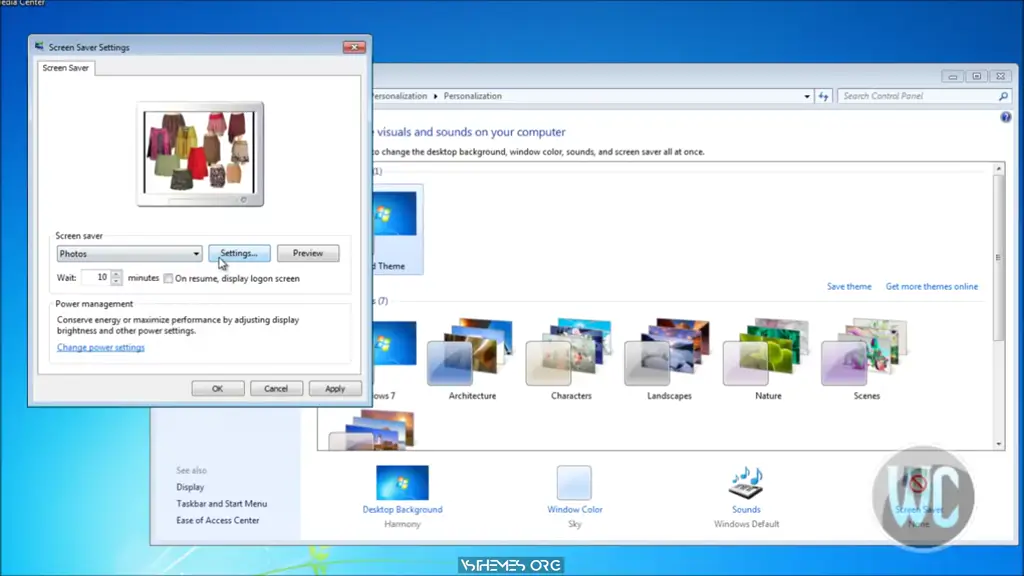Enable On resume, display logon screen
The width and height of the screenshot is (1024, 576).
coord(168,278)
